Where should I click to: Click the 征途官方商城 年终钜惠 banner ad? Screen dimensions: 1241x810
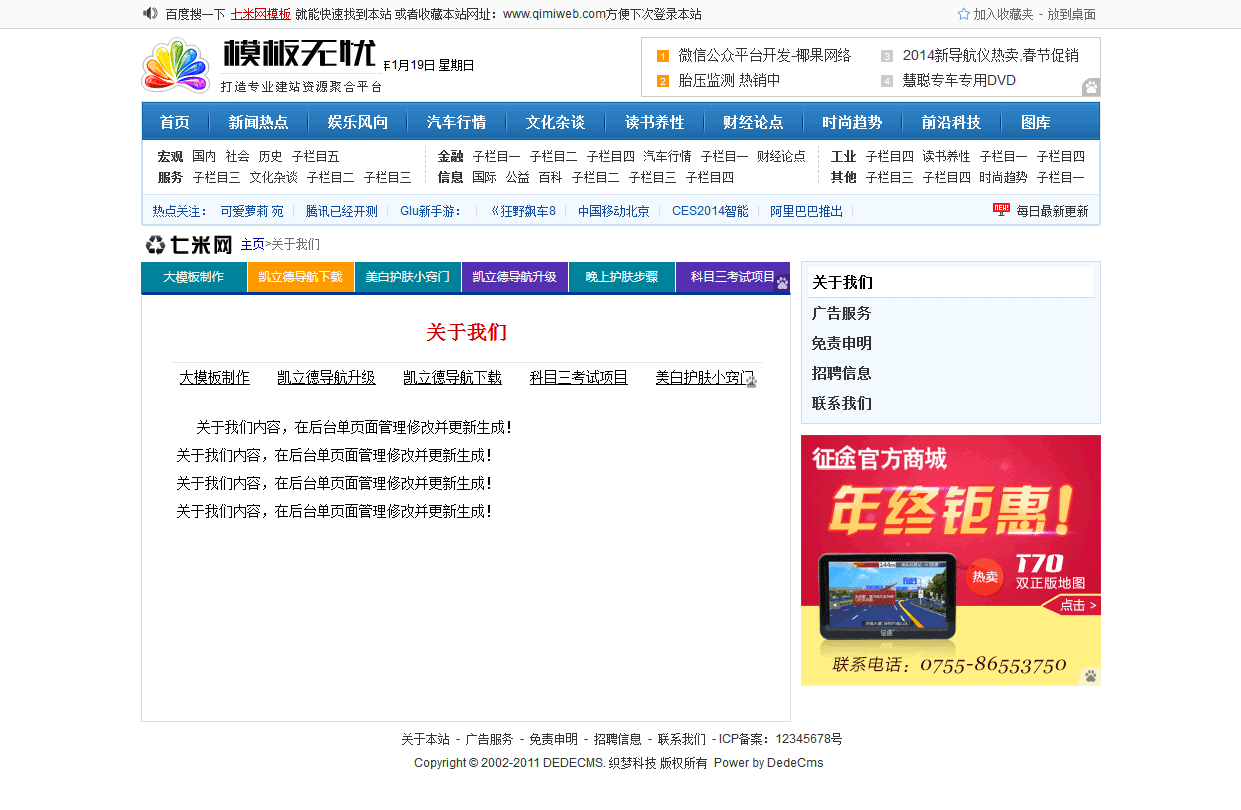point(950,559)
